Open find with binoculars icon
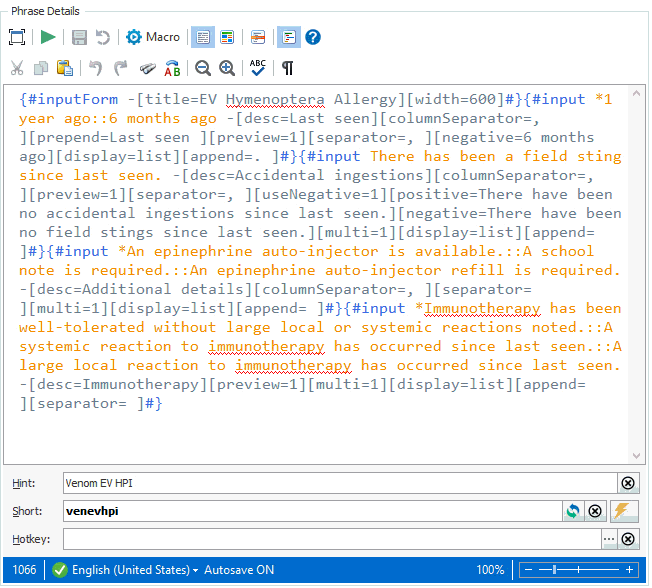The image size is (652, 588). tap(147, 68)
